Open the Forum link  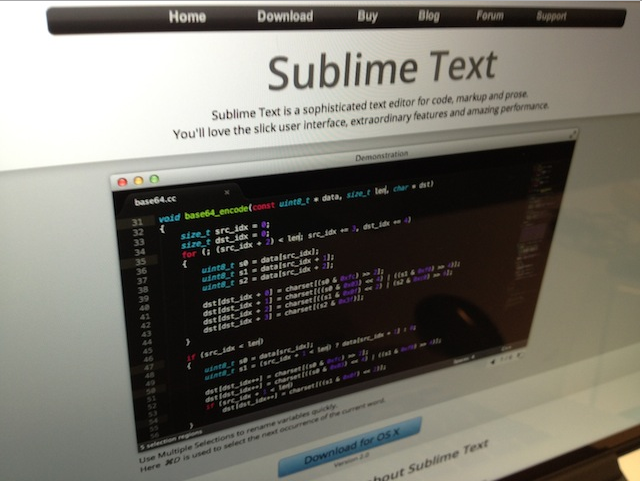[490, 16]
